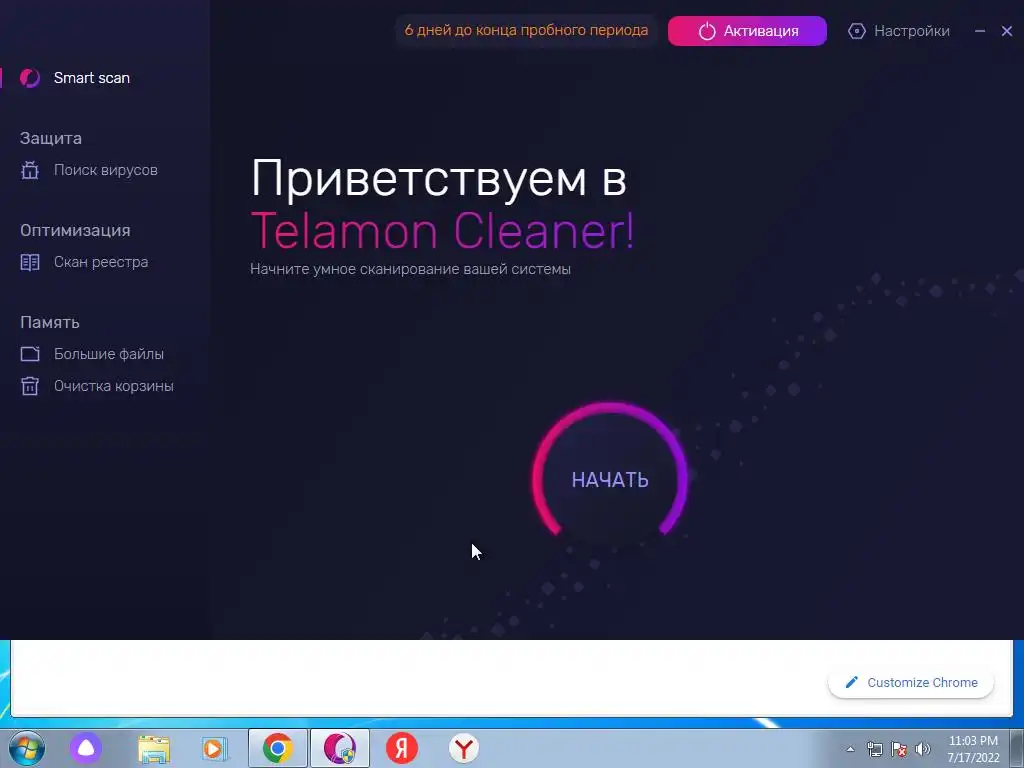This screenshot has height=768, width=1024.
Task: Close the Telamon Cleaner window
Action: [x=1006, y=31]
